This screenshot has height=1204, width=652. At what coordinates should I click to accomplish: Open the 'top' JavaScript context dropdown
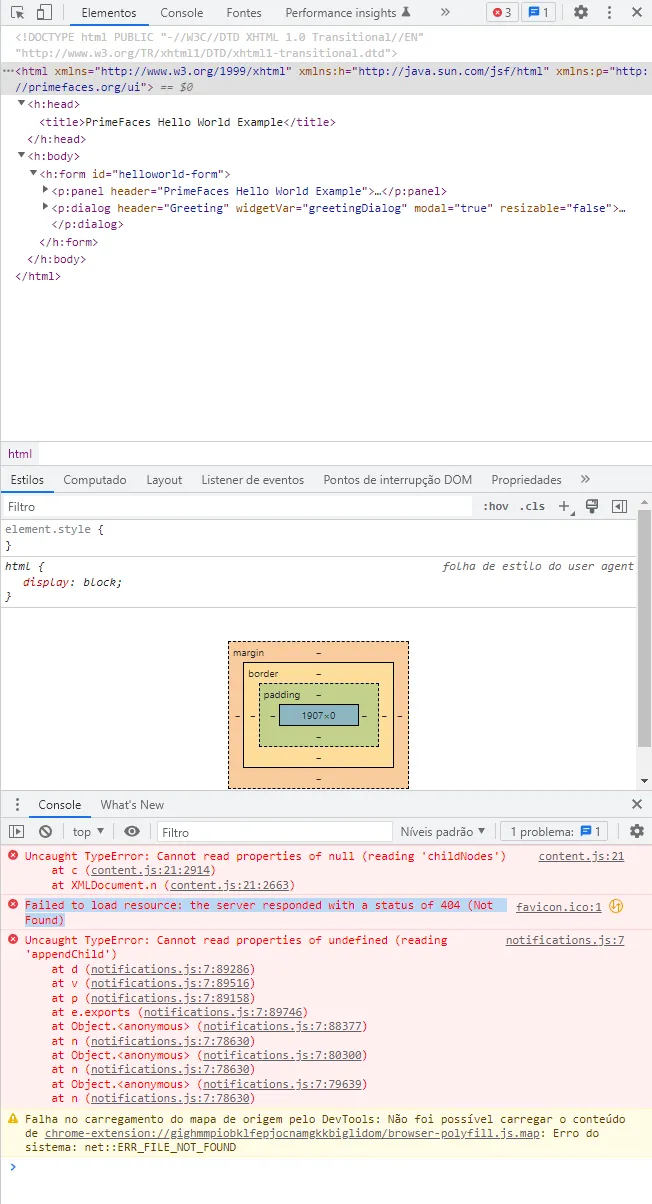[x=88, y=831]
